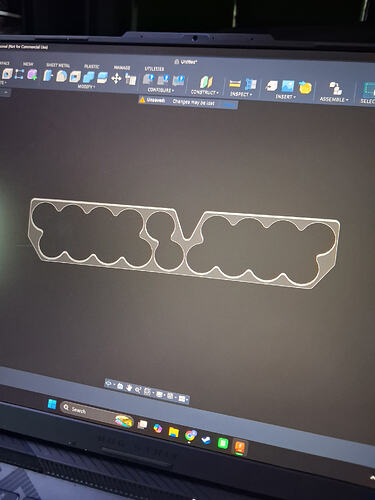Open the Copilot taskbar icon
Viewport: 375px width, 500px height.
(x=158, y=428)
